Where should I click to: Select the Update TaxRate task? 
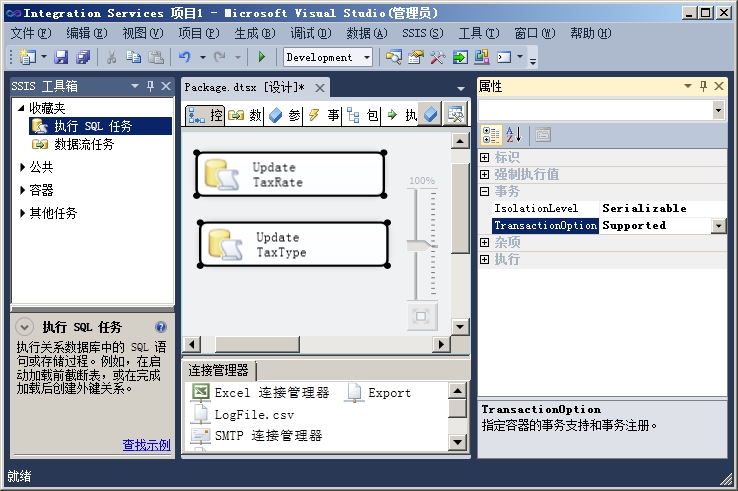point(290,175)
